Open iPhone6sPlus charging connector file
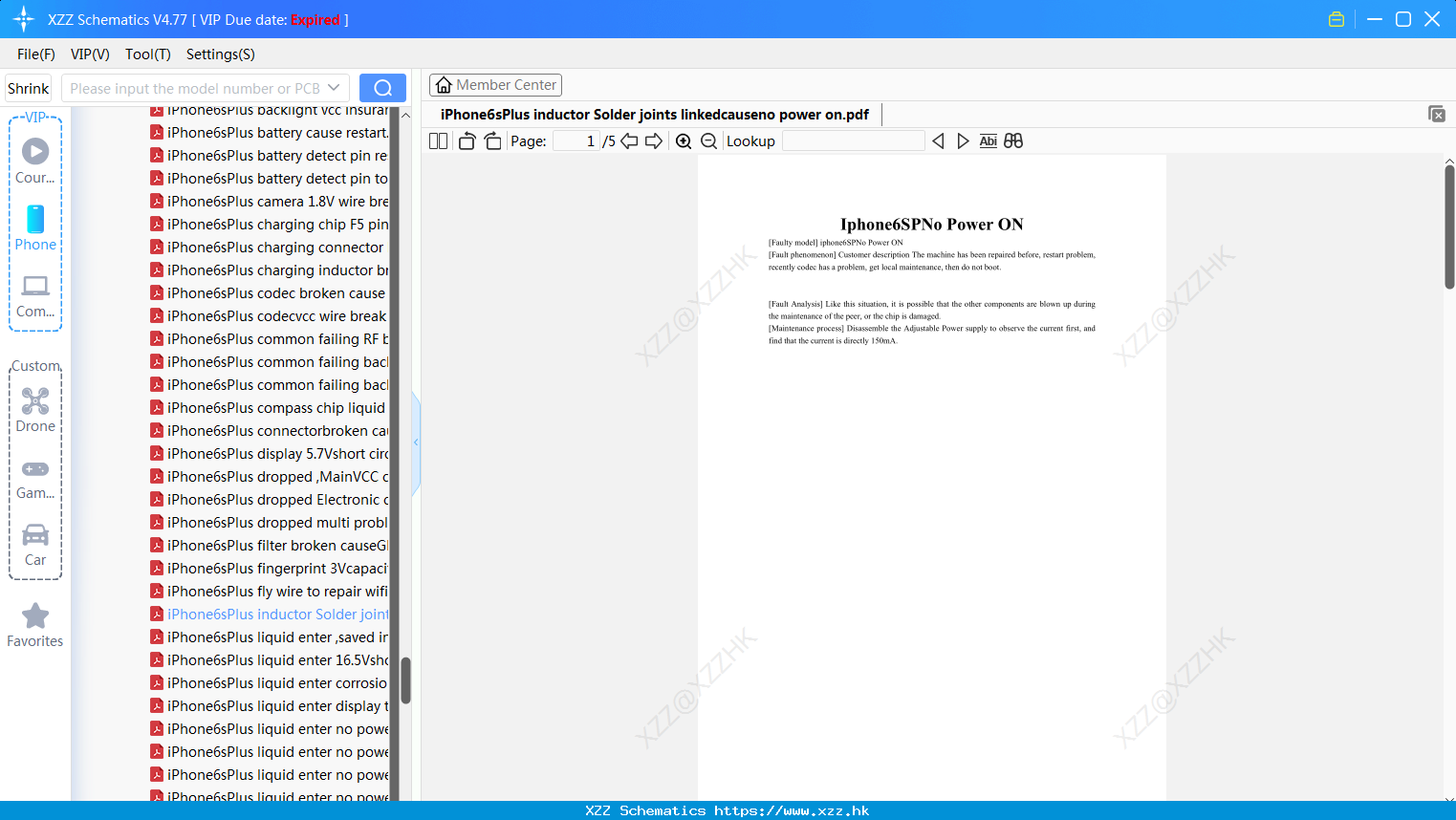The image size is (1456, 820). tap(268, 248)
